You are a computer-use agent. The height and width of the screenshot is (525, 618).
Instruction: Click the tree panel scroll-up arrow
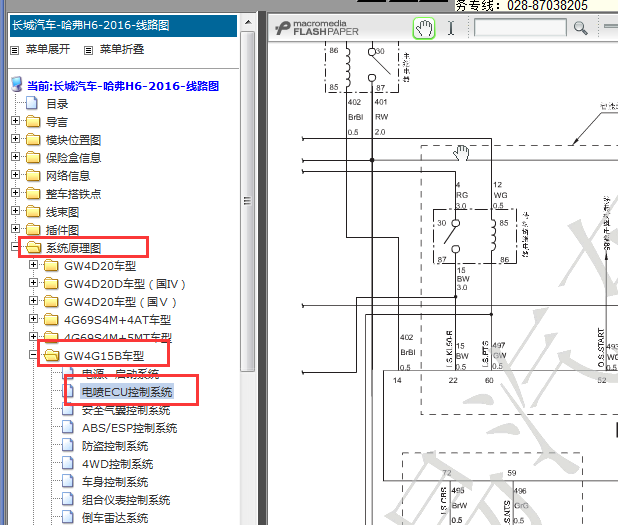pyautogui.click(x=248, y=22)
